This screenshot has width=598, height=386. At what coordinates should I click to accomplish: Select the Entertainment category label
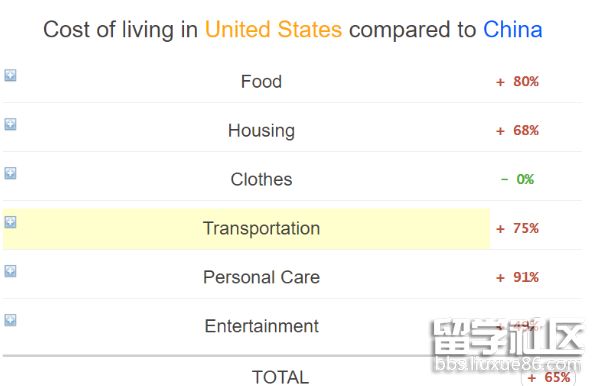tap(261, 326)
